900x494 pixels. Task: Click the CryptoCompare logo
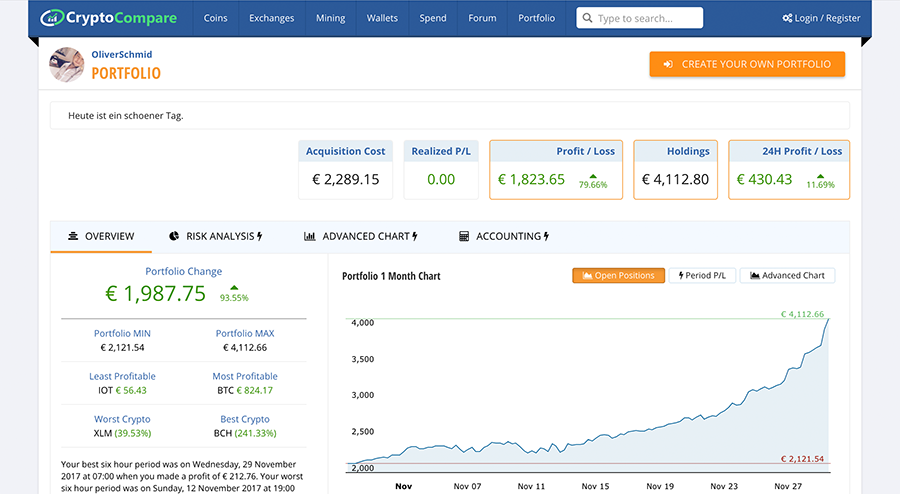pyautogui.click(x=108, y=18)
